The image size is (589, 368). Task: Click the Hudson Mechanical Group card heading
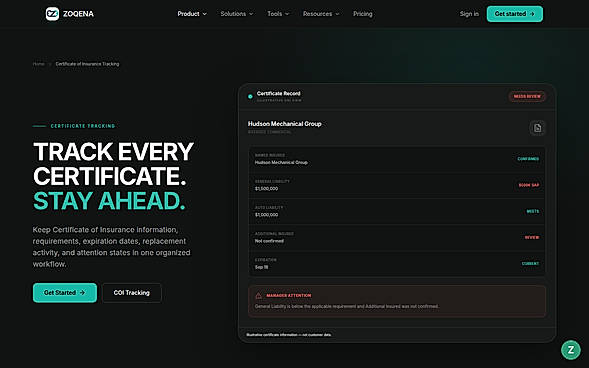pyautogui.click(x=285, y=124)
